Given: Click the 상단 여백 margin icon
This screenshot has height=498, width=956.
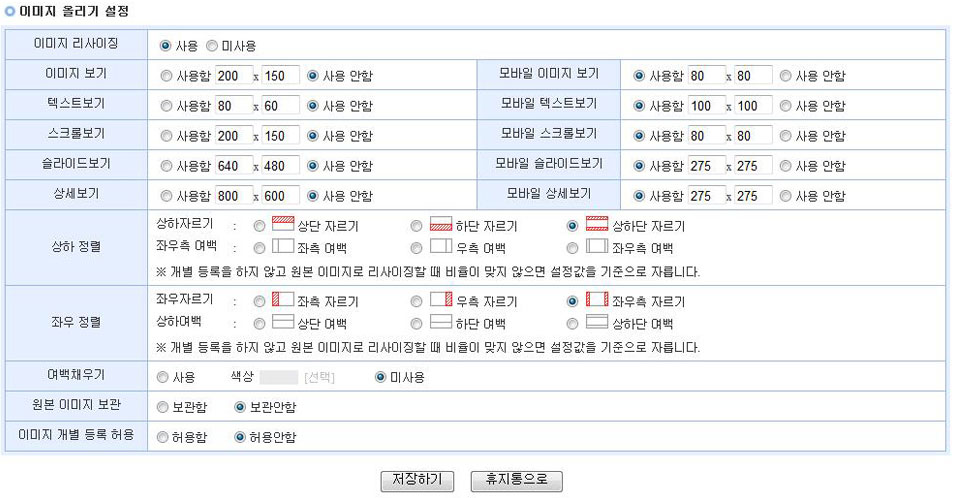Looking at the screenshot, I should 283,322.
